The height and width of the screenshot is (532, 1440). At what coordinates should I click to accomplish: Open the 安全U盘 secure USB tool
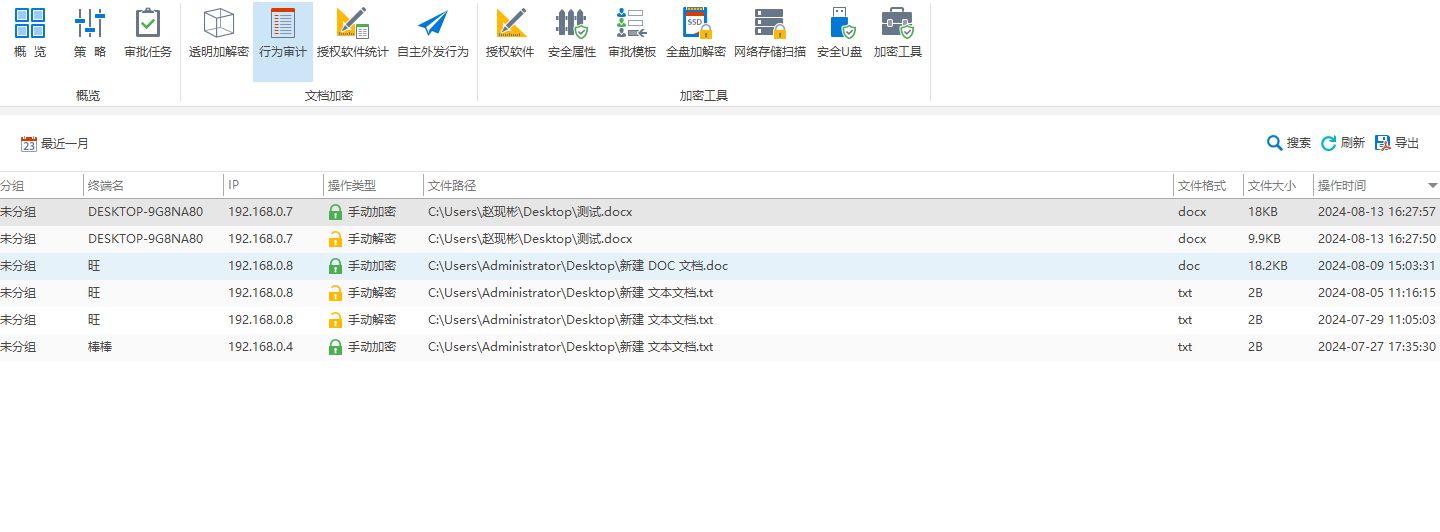click(x=840, y=32)
